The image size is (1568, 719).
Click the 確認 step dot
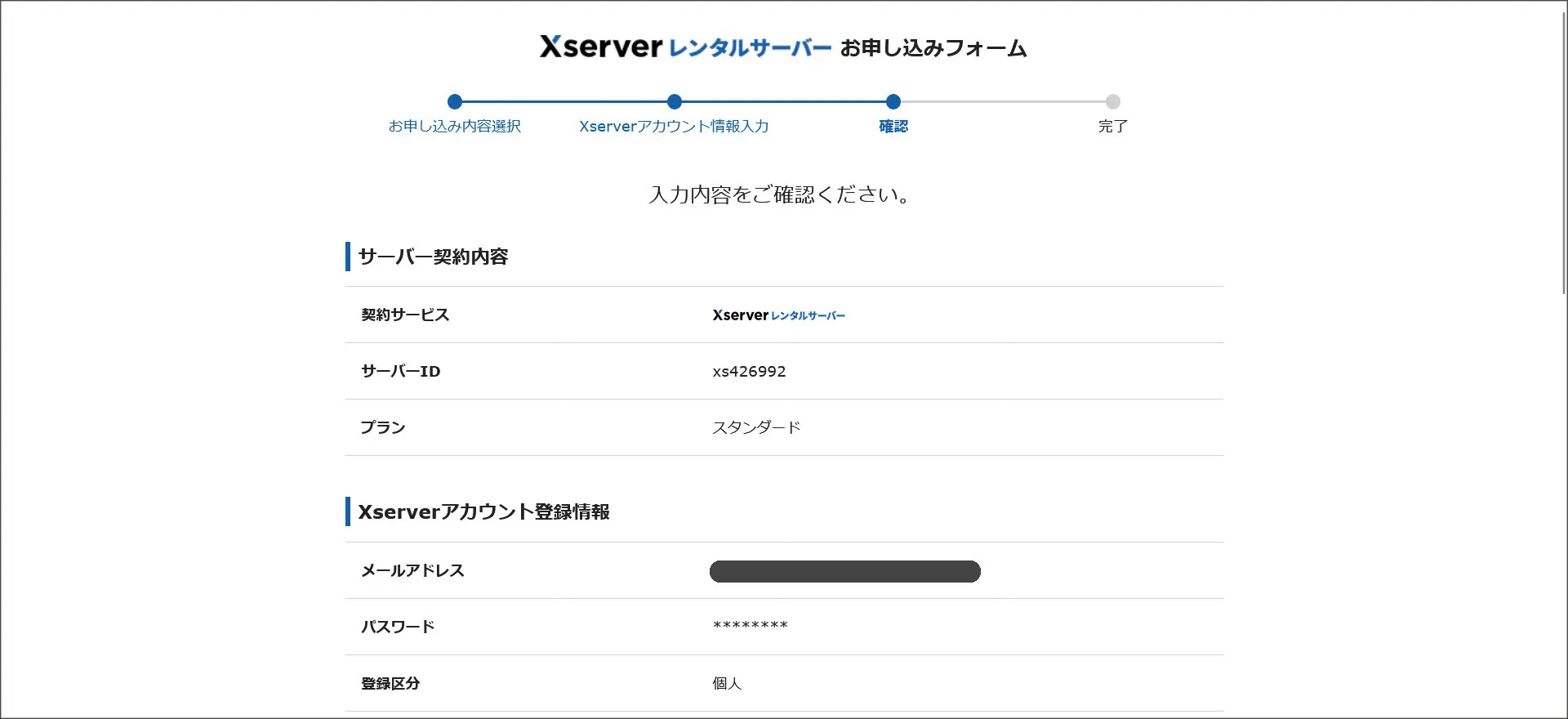pos(893,101)
